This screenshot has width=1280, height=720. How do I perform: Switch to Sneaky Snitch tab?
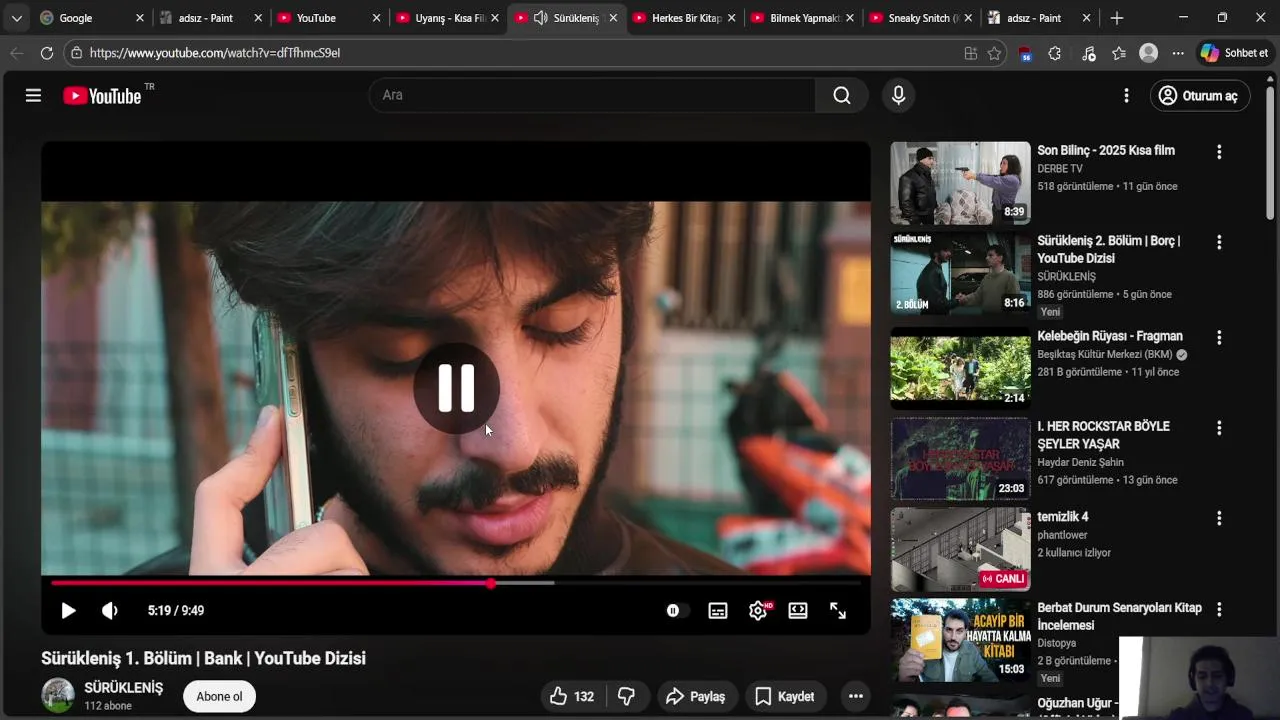click(x=921, y=18)
